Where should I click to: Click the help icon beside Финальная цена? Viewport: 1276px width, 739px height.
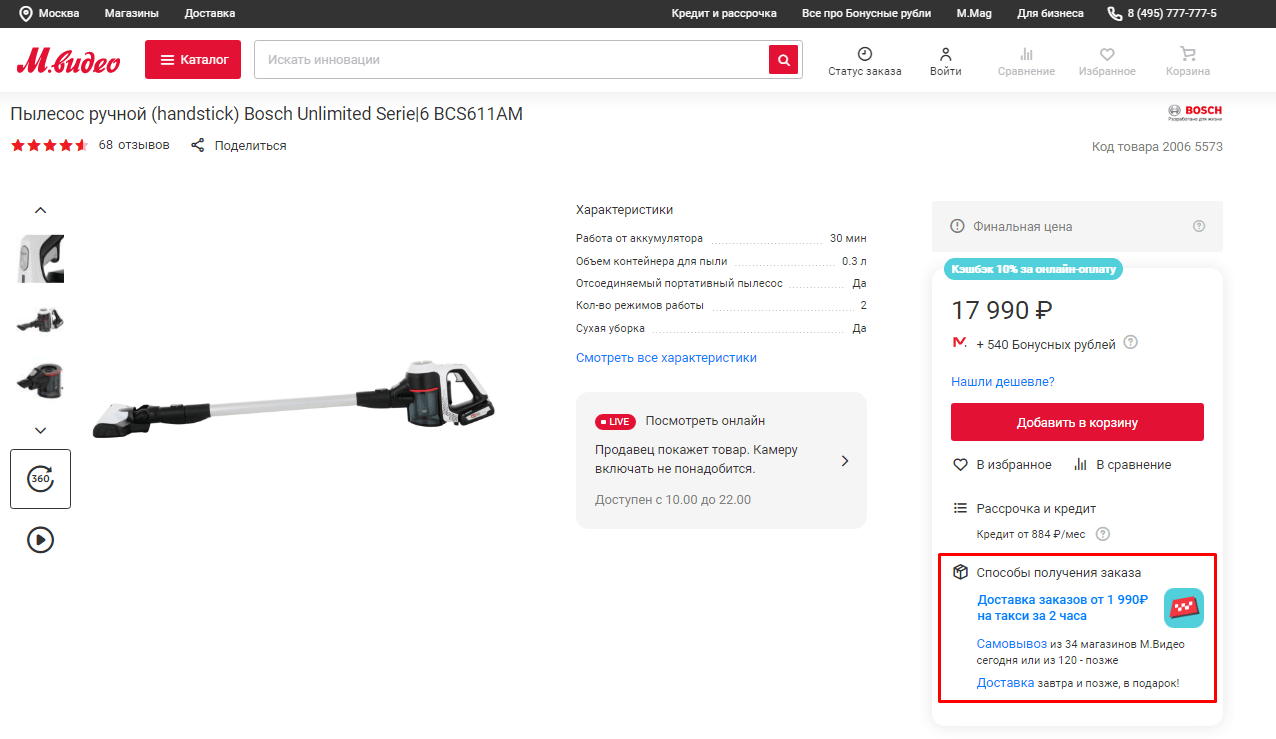click(x=1199, y=226)
